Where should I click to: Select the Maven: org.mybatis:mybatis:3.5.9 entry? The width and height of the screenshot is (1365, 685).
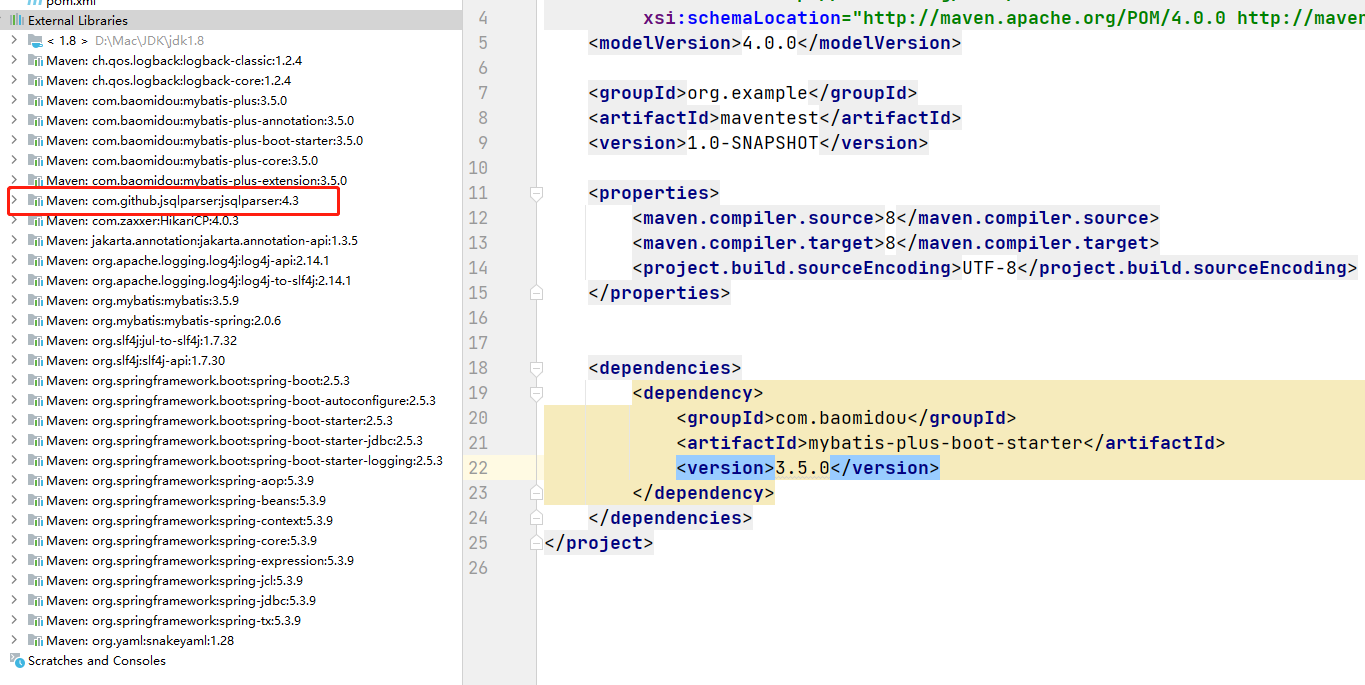pyautogui.click(x=141, y=300)
